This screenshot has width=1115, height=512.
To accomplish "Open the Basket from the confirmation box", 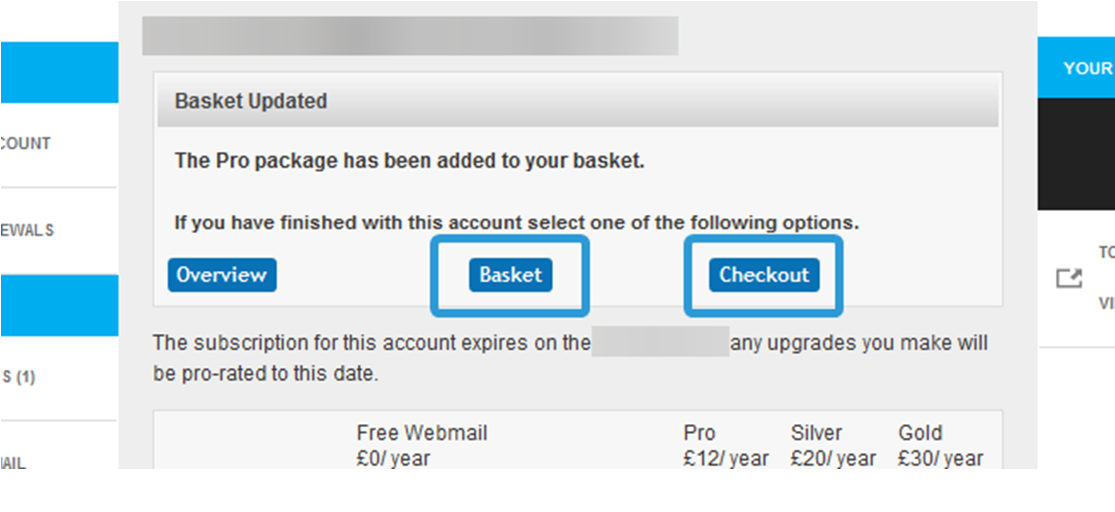I will tap(510, 275).
